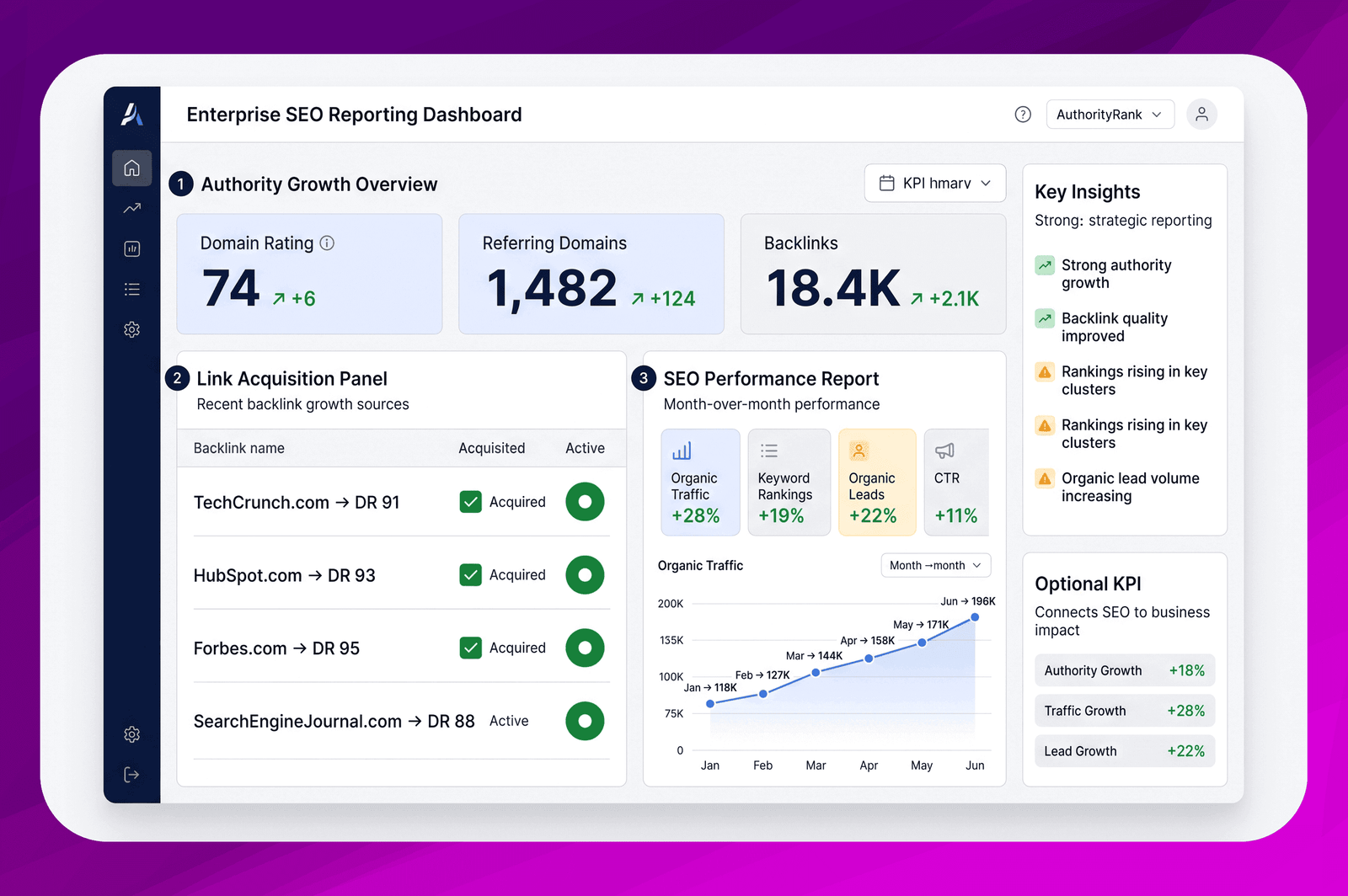Click the logout icon in sidebar

click(132, 775)
